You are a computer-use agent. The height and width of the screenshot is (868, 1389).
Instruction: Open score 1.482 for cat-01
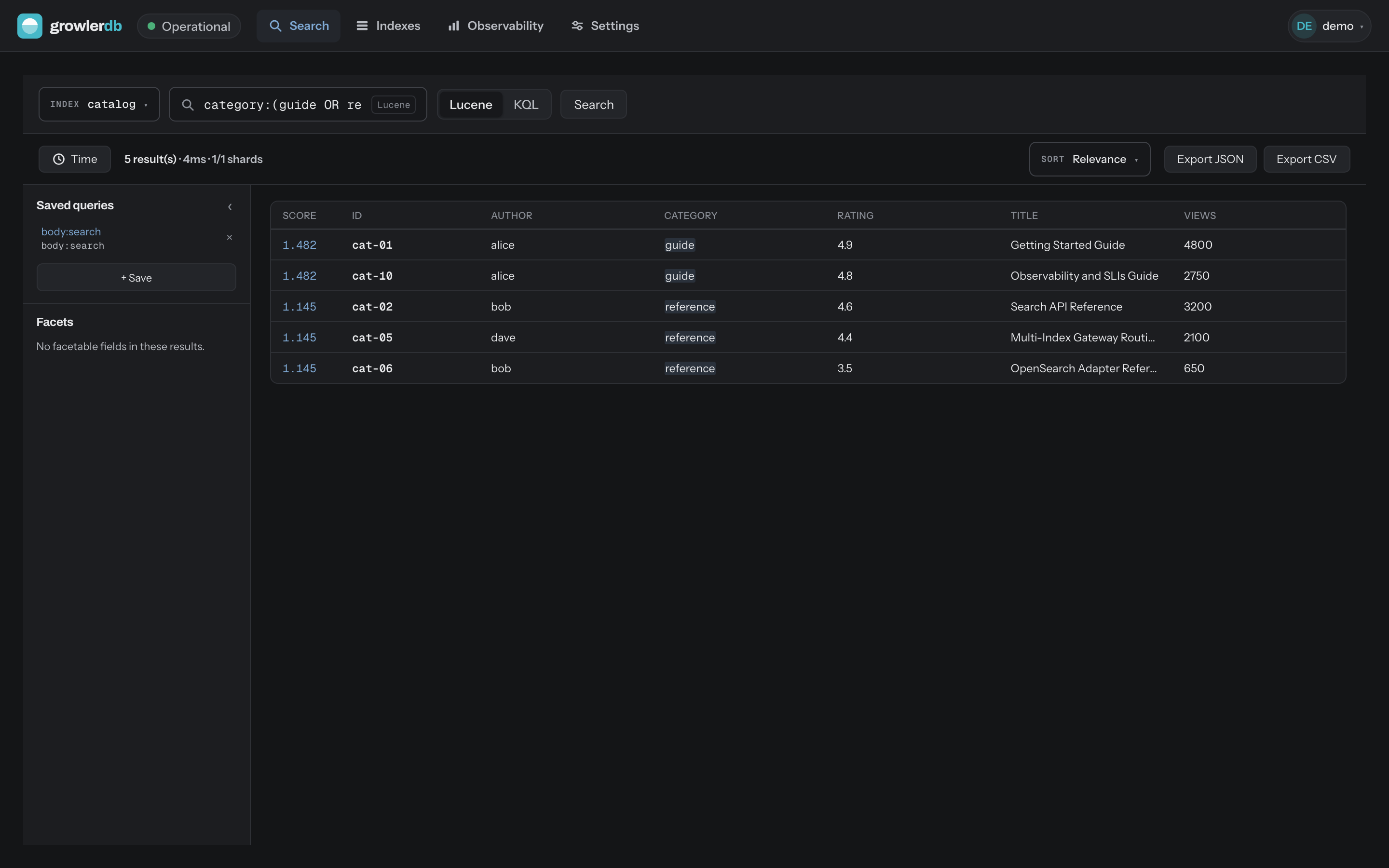(299, 245)
